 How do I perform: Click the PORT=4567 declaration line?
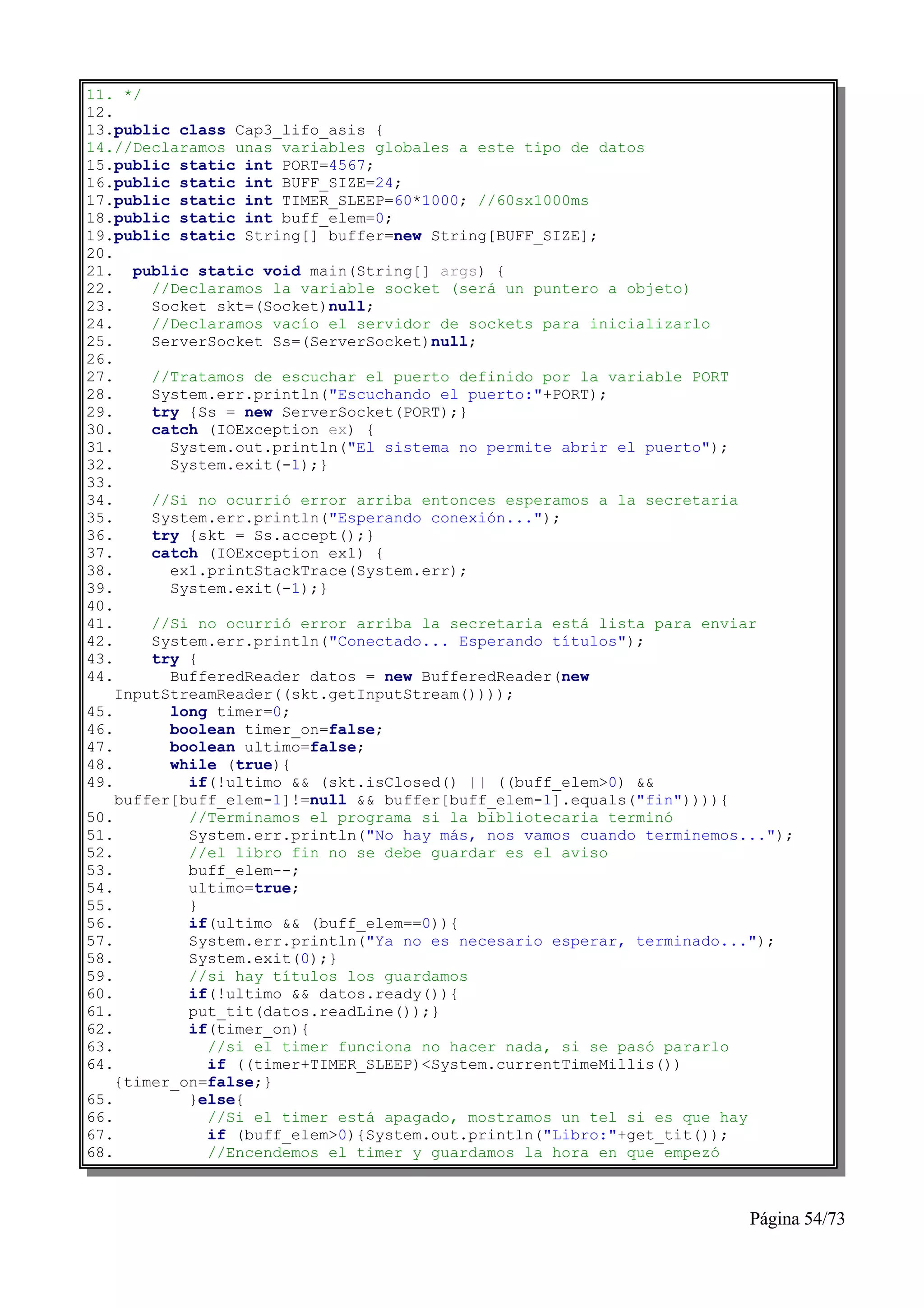pos(244,166)
